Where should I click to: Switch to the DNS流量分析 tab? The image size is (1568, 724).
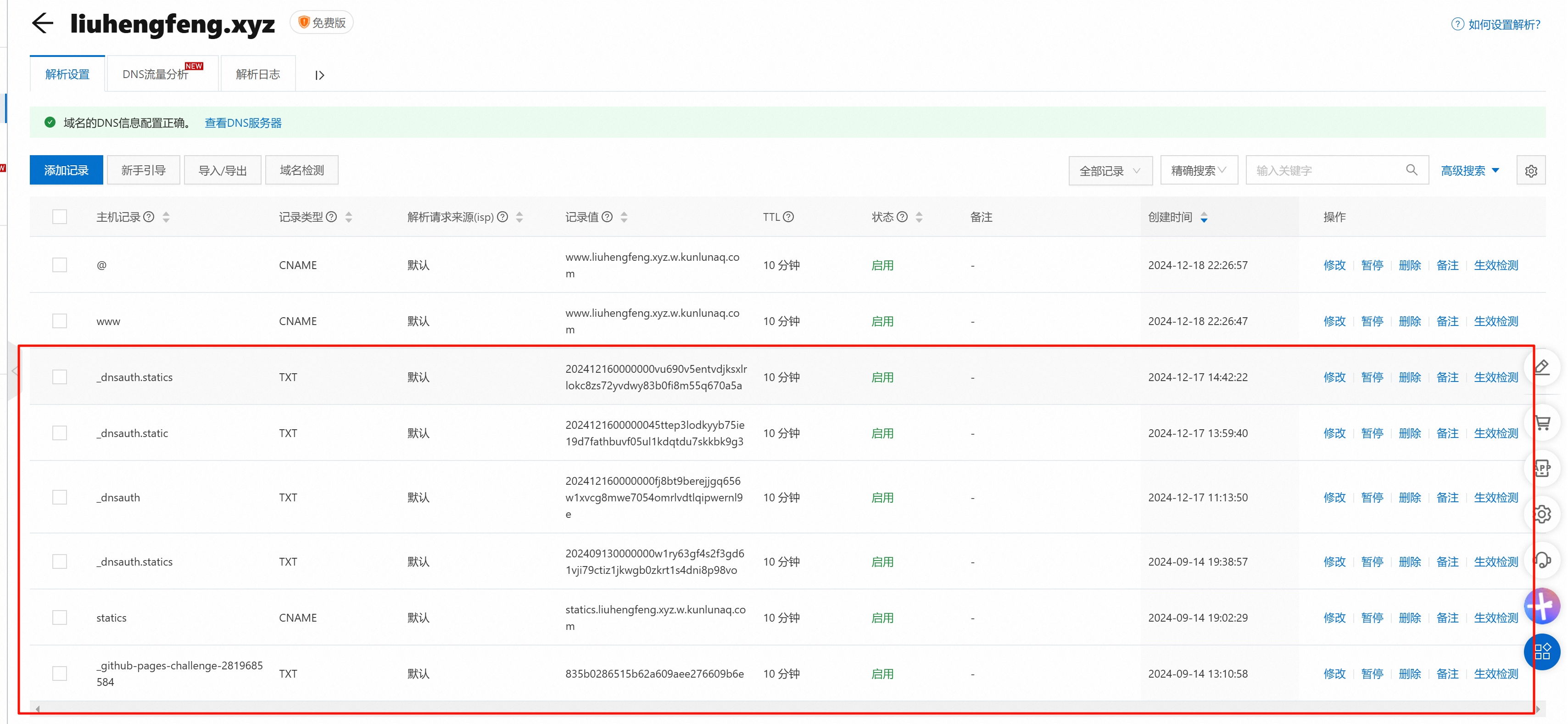click(155, 74)
